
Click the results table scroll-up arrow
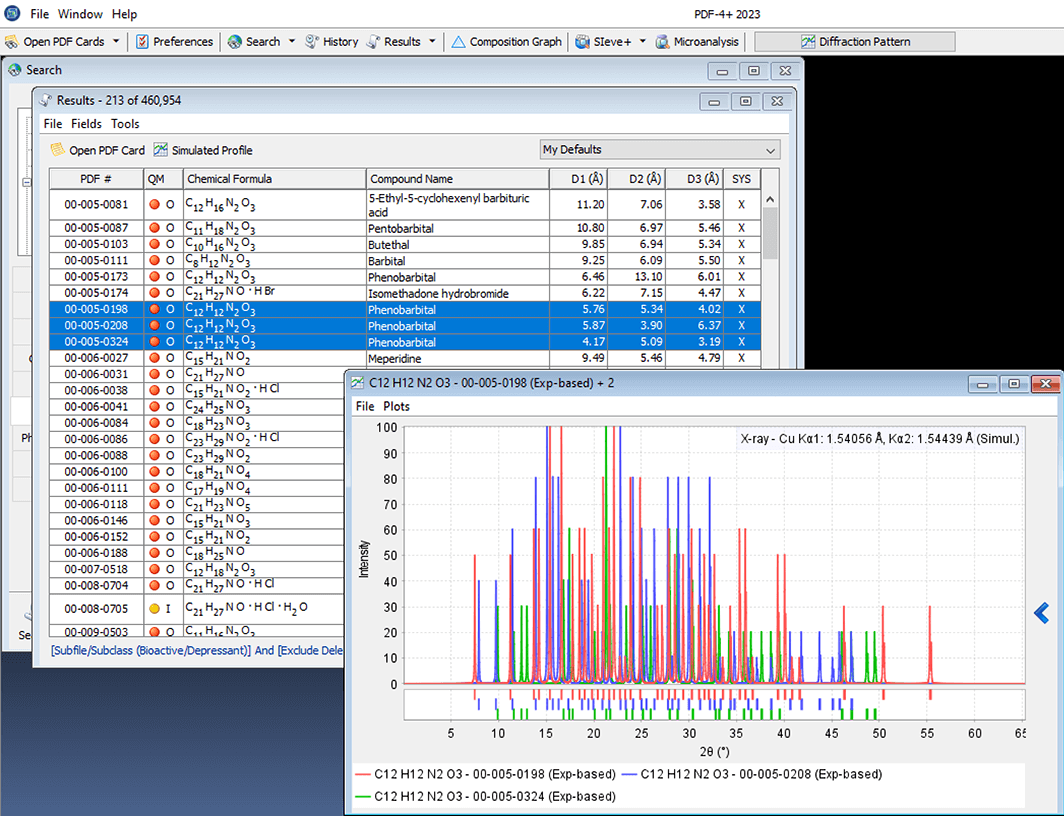(x=770, y=199)
